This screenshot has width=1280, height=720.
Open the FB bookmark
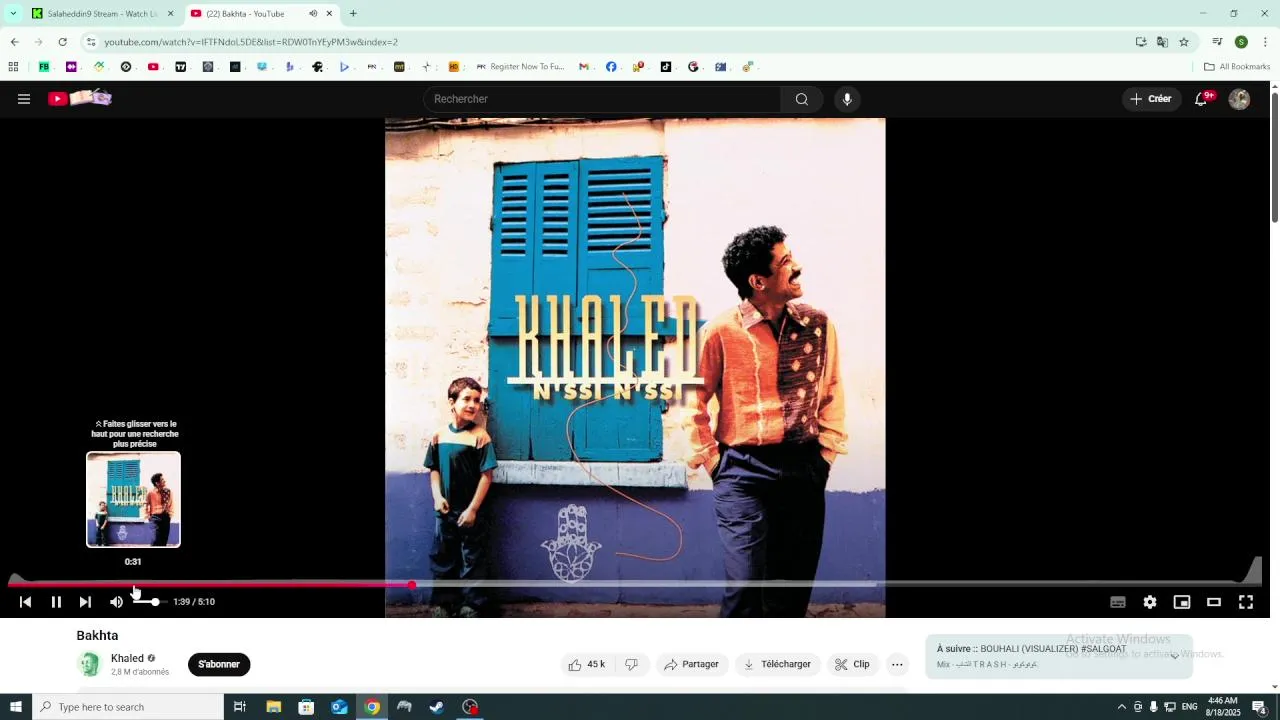44,67
